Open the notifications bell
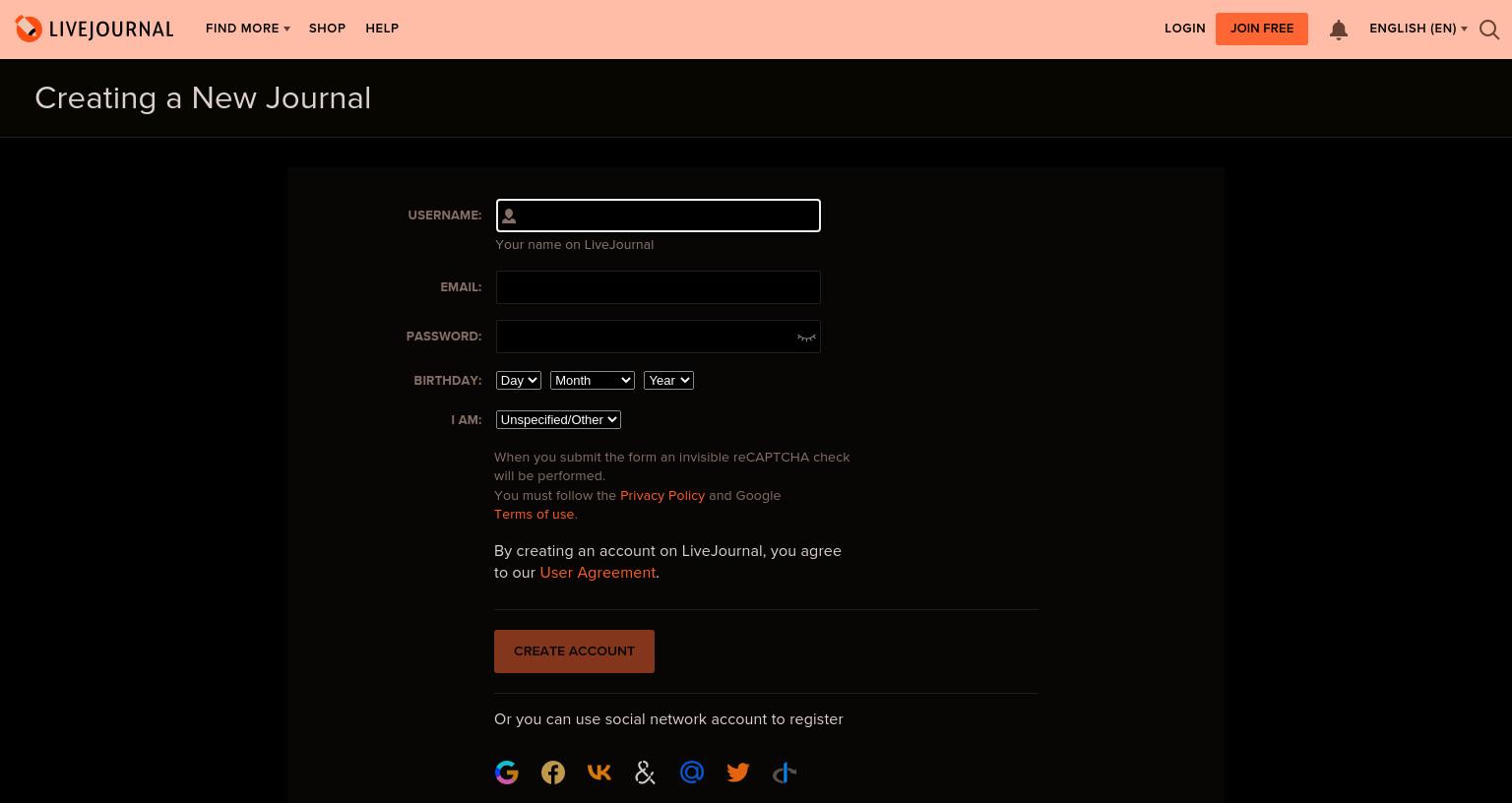This screenshot has width=1512, height=803. click(1339, 30)
